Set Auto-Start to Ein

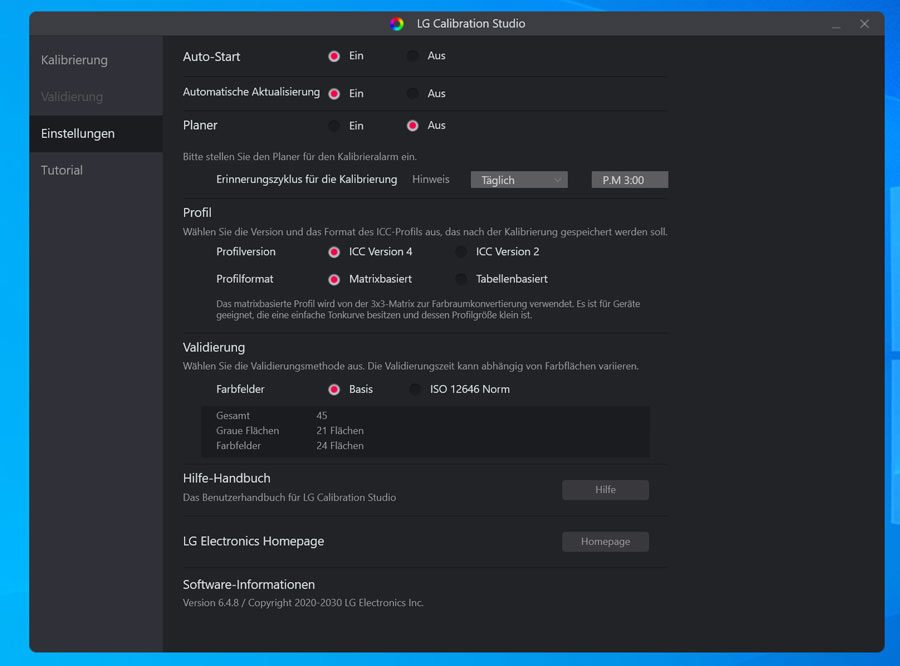(x=334, y=56)
